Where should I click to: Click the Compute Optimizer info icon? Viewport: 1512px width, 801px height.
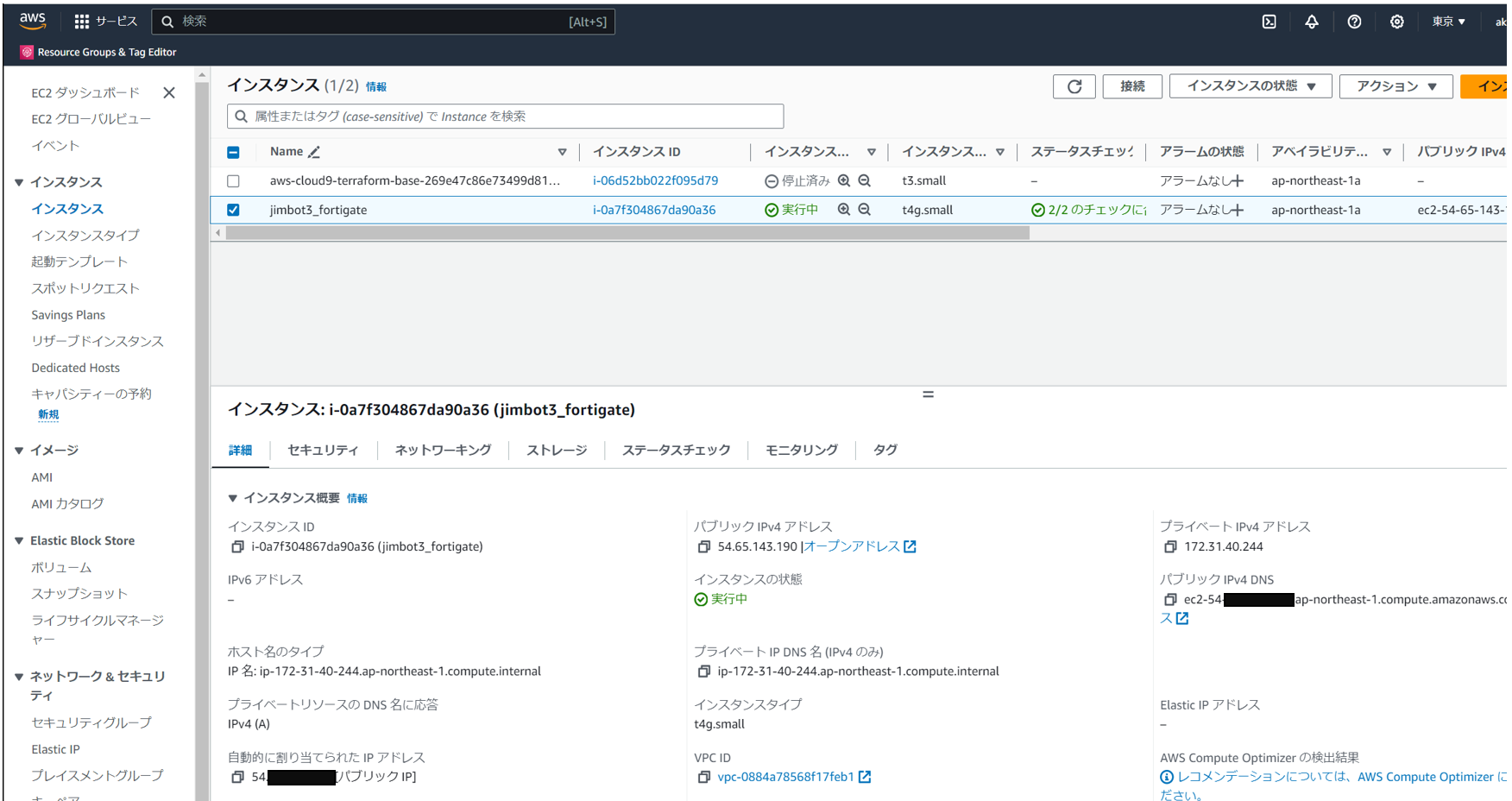pos(1167,777)
